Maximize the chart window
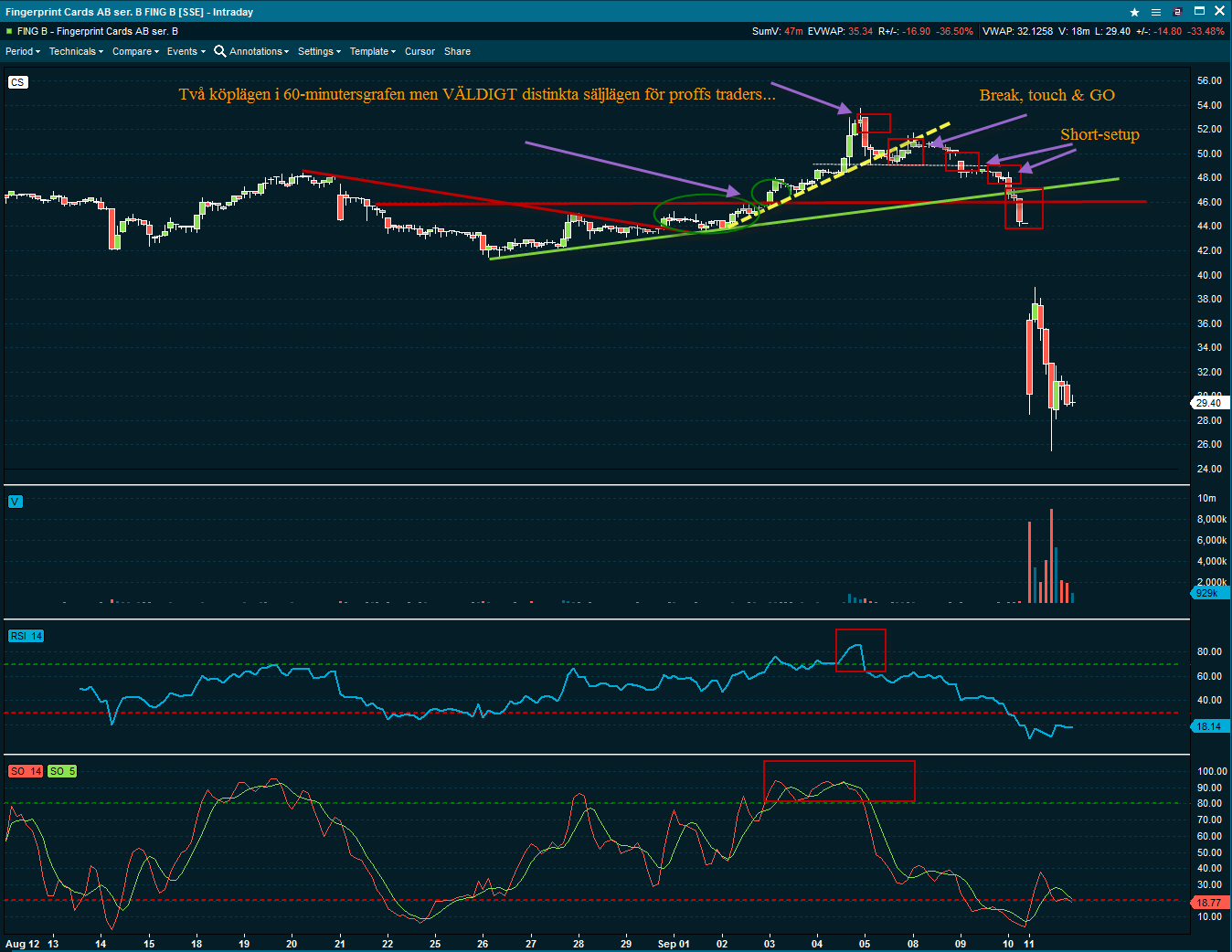This screenshot has width=1232, height=952. [1199, 12]
